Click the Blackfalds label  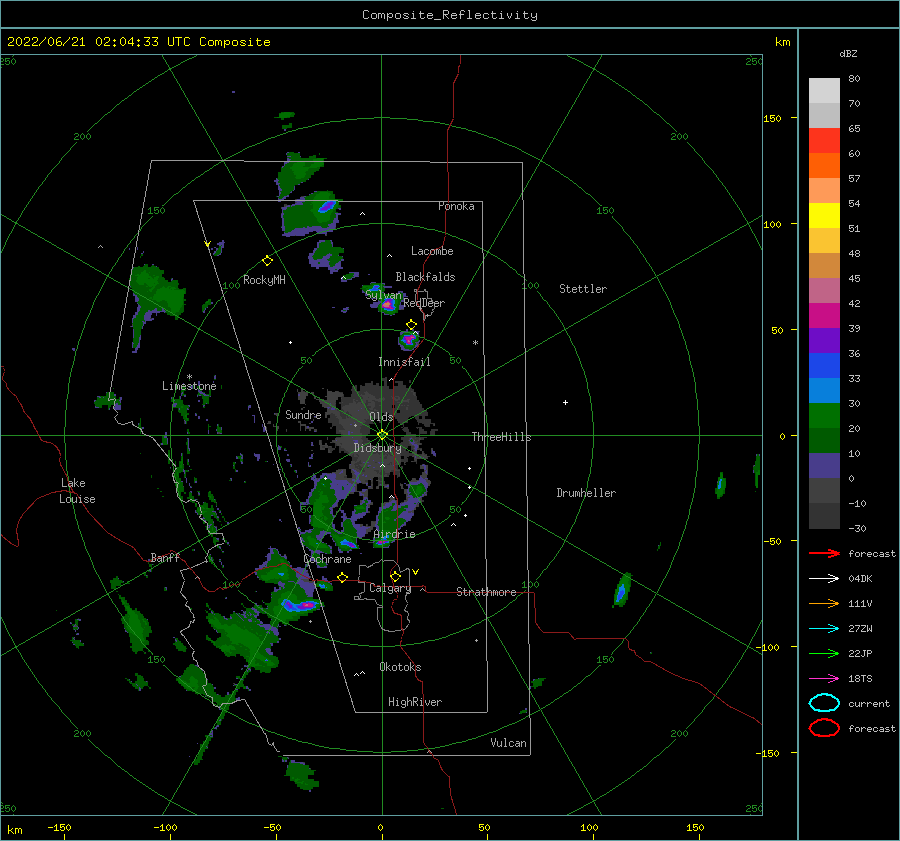click(x=425, y=277)
